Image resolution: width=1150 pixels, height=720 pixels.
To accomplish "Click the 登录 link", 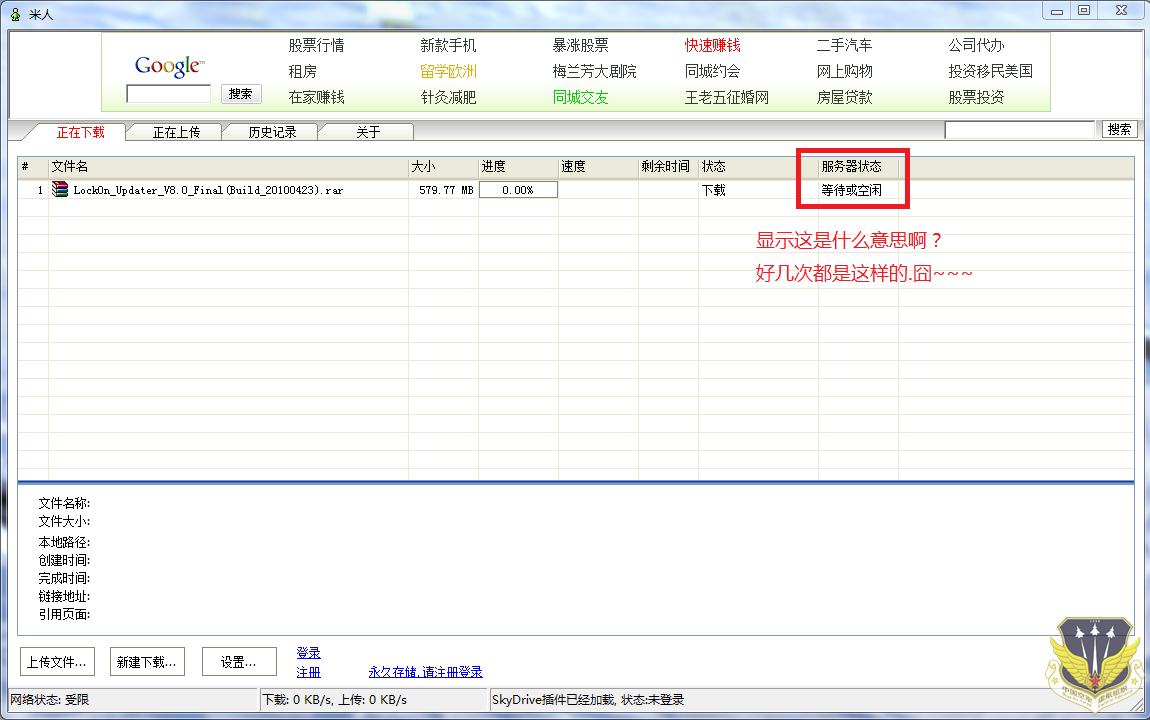I will point(308,653).
